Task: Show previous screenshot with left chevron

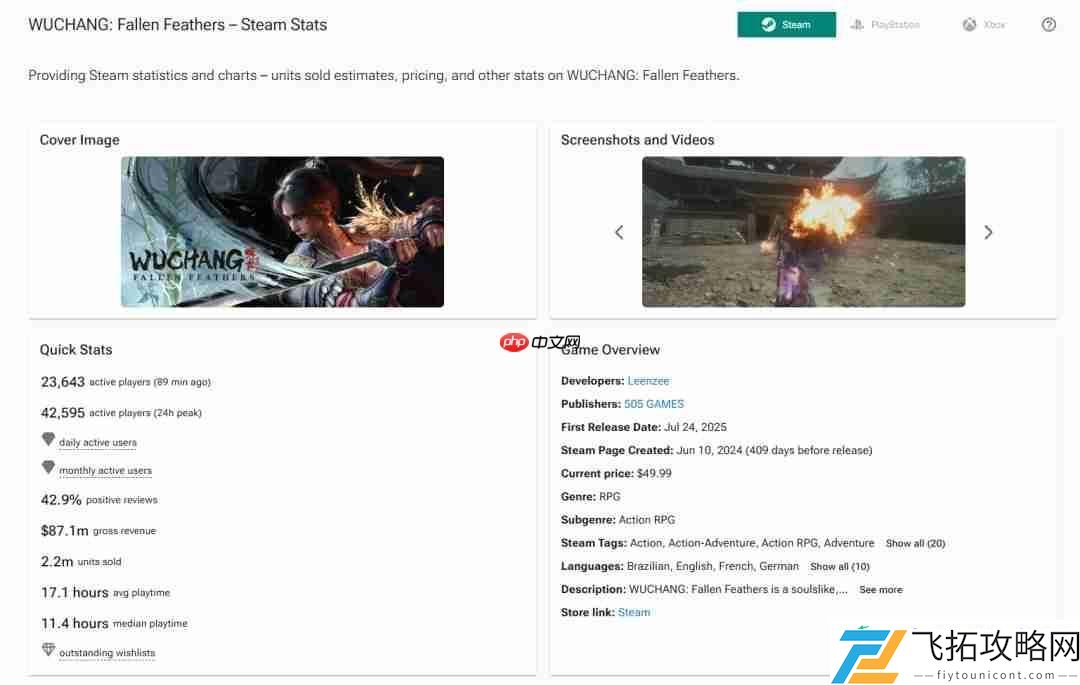Action: (x=619, y=232)
